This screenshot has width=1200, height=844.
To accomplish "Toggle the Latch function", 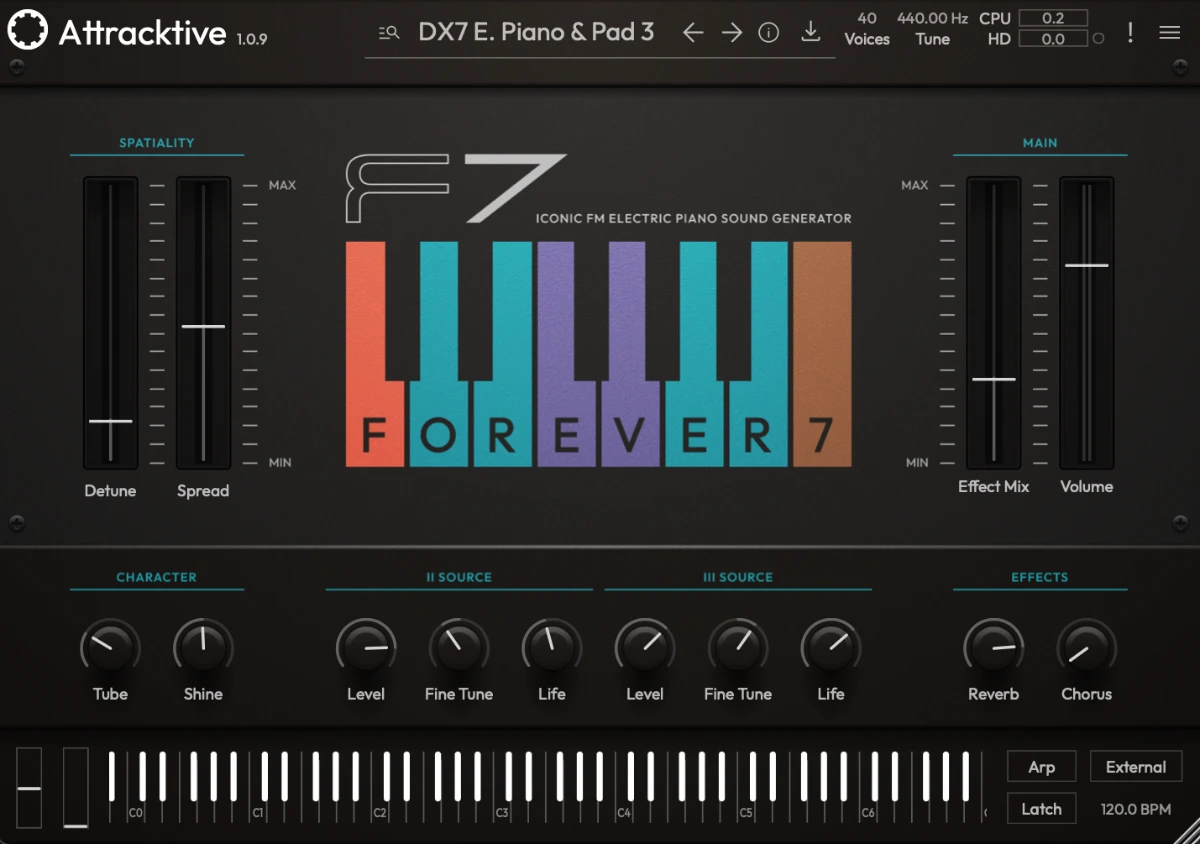I will [1041, 808].
